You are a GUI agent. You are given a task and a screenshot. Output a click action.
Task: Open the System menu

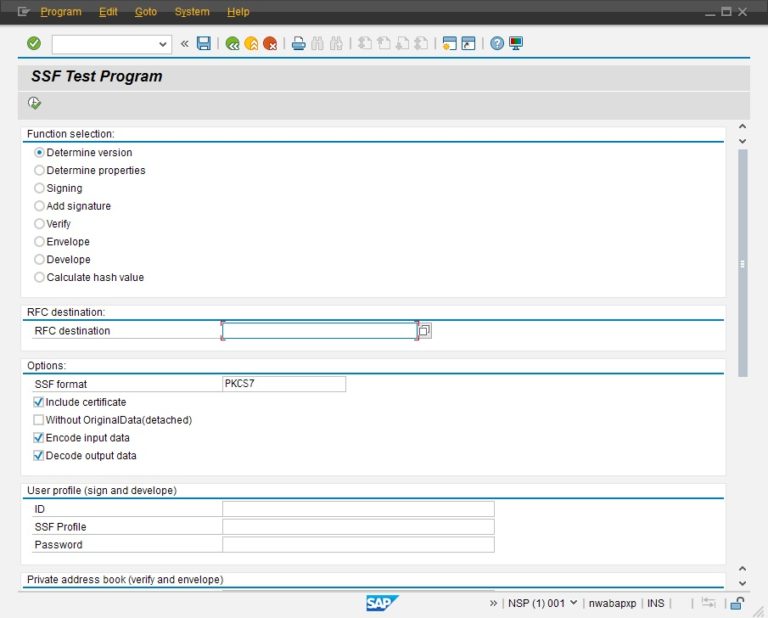(x=192, y=12)
